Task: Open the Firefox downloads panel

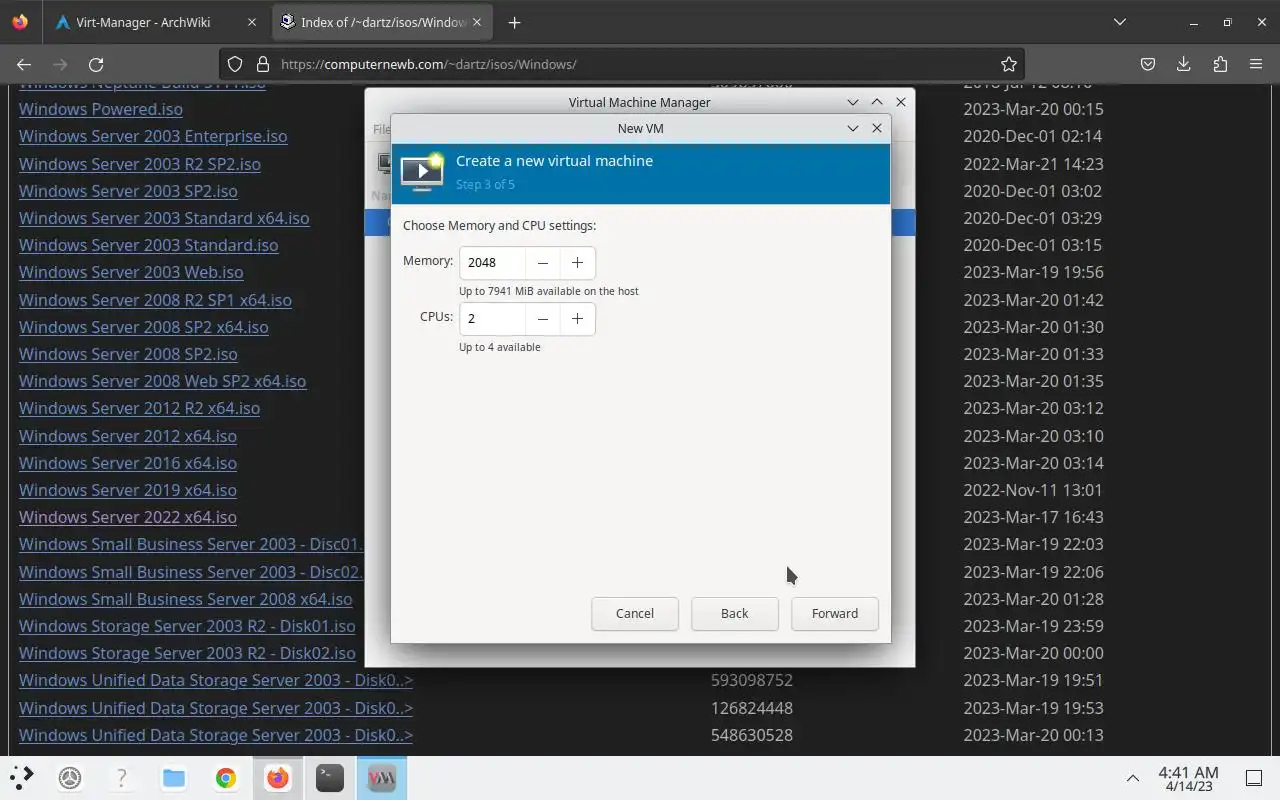Action: 1184,64
